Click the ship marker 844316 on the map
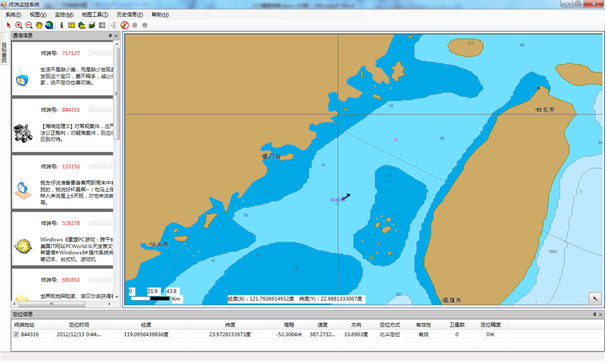The height and width of the screenshot is (362, 606). click(x=346, y=197)
